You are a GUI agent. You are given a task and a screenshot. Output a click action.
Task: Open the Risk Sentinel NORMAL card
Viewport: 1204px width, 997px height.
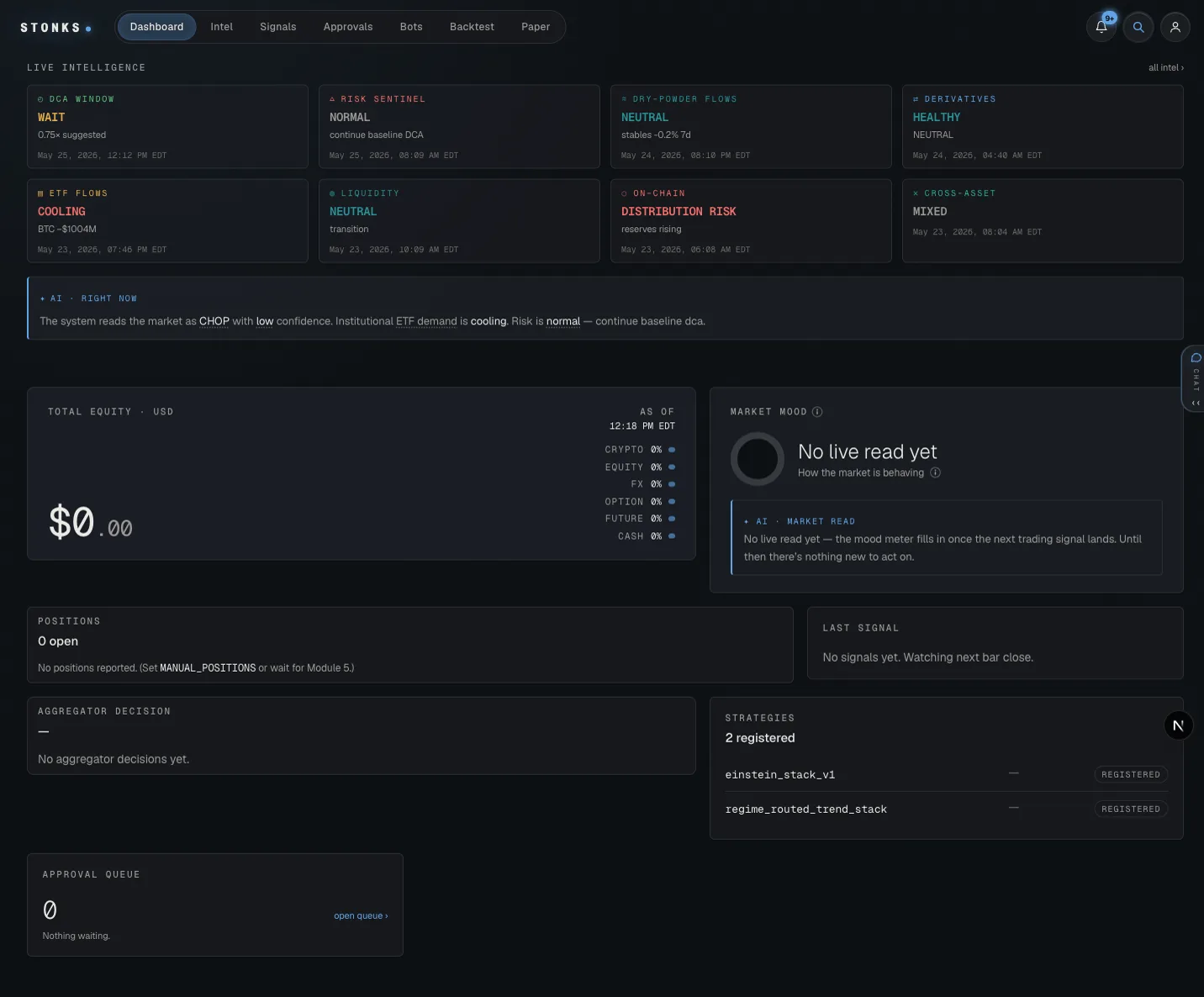point(459,126)
